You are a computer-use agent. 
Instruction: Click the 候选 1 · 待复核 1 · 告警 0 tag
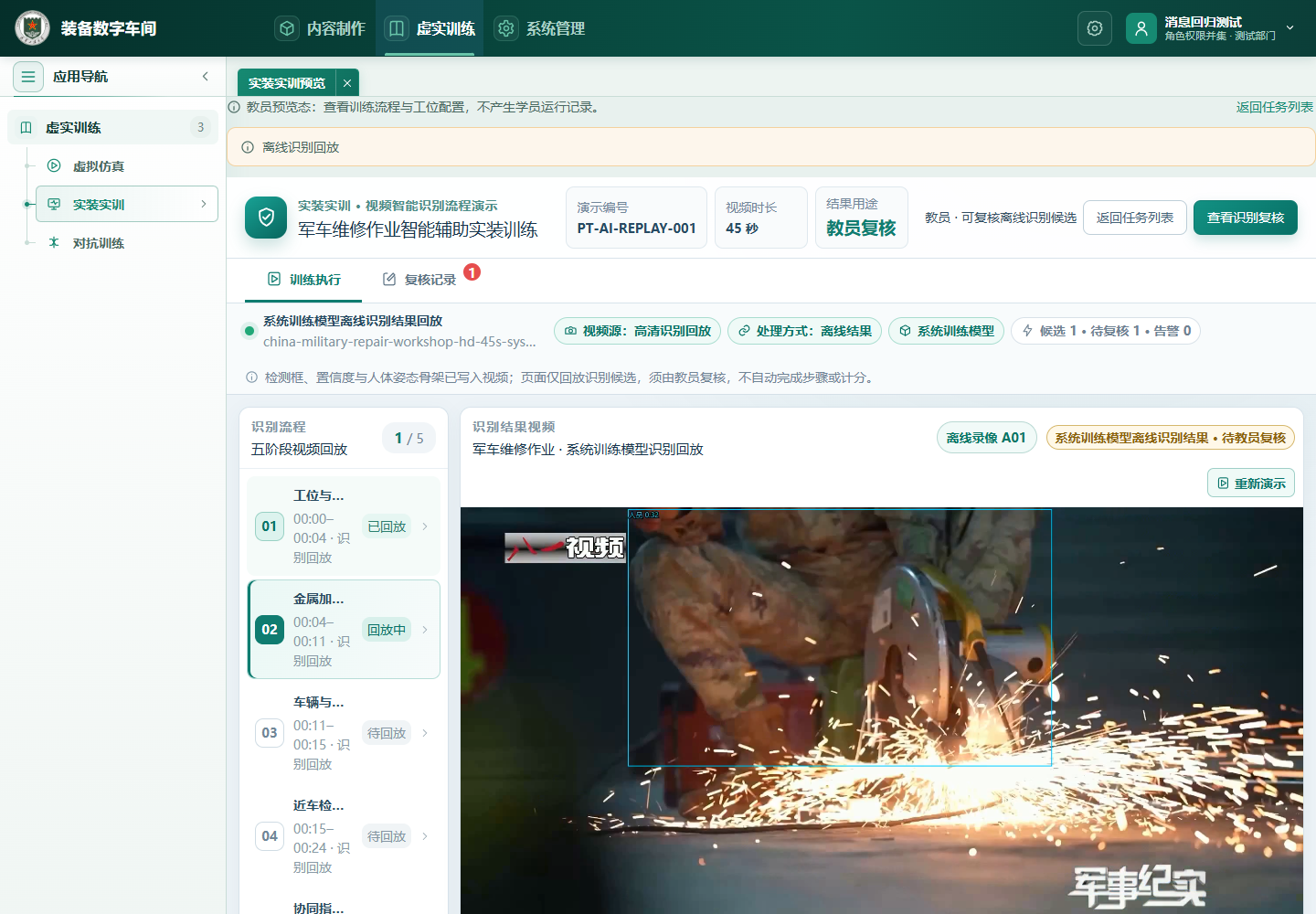point(1106,331)
